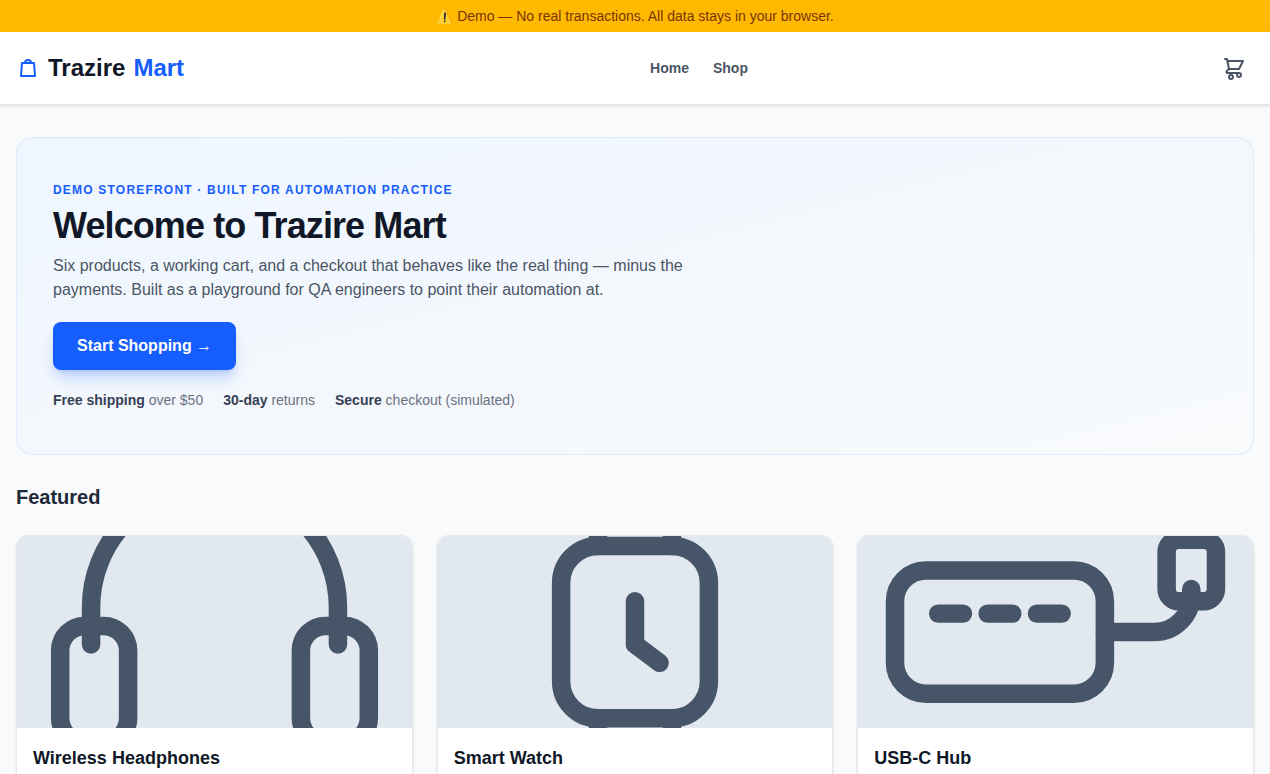Select the Wireless Headphones product title
The width and height of the screenshot is (1270, 774).
[126, 758]
